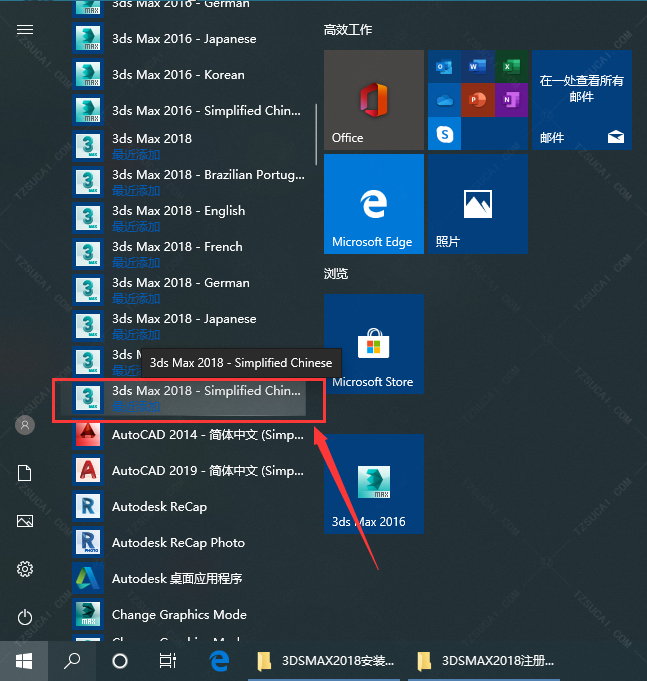Open Edge icon on taskbar

coord(219,661)
